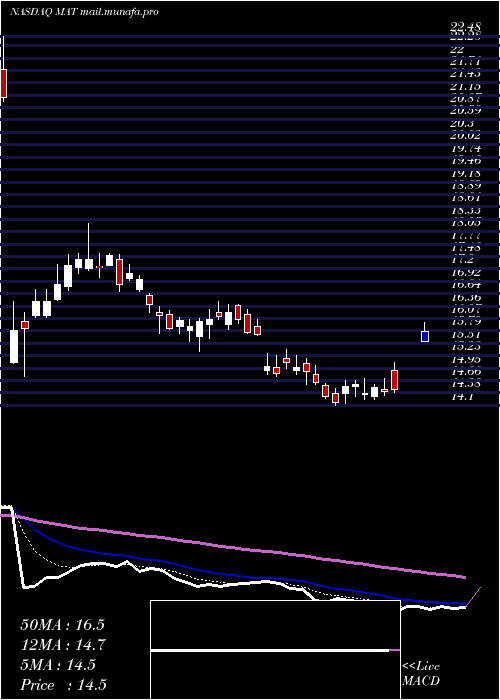This screenshot has height=700, width=500.
Task: Click the 5MA : 14.5 readout
Action: tap(58, 665)
